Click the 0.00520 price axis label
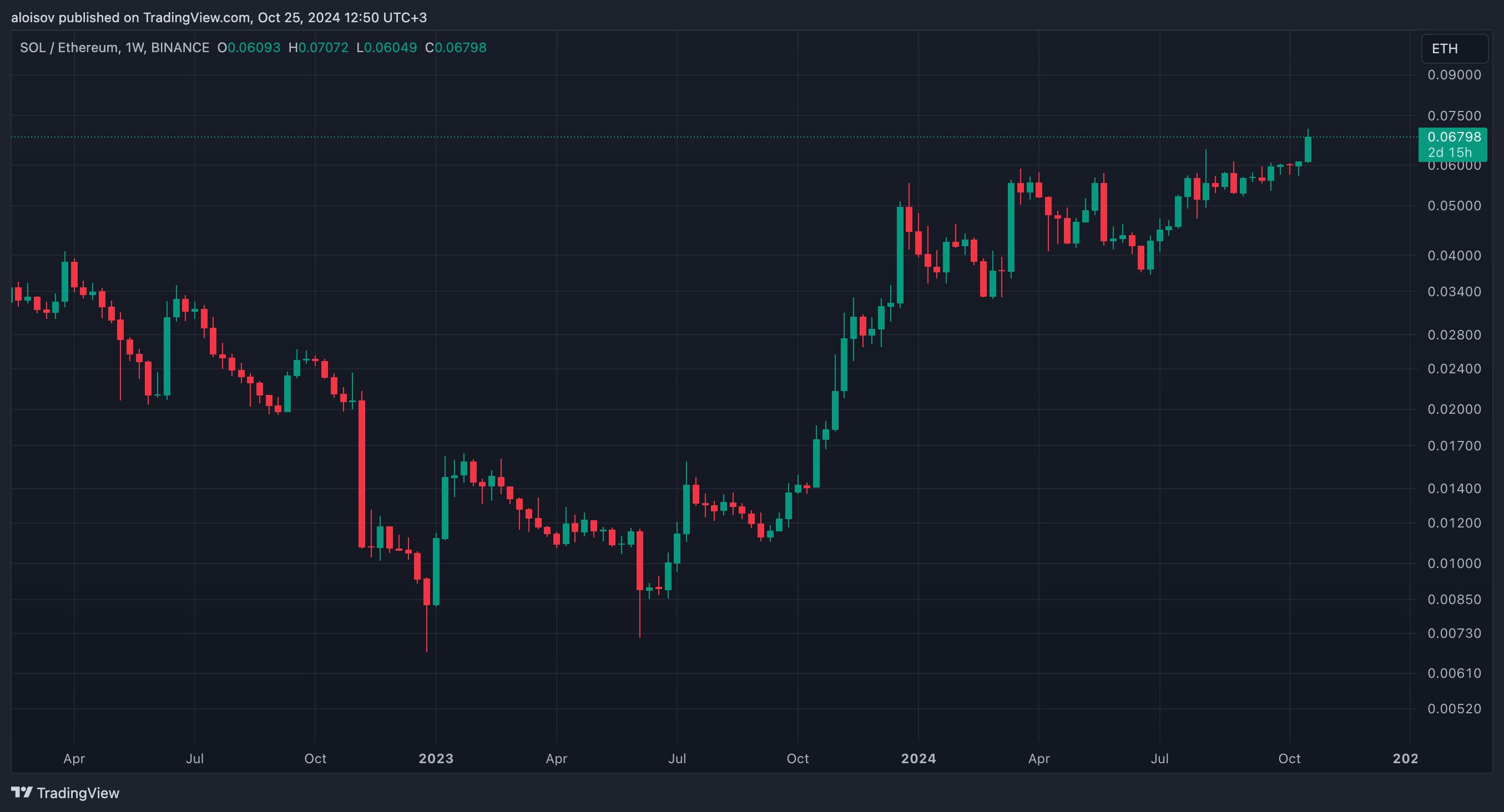Image resolution: width=1504 pixels, height=812 pixels. click(x=1454, y=709)
